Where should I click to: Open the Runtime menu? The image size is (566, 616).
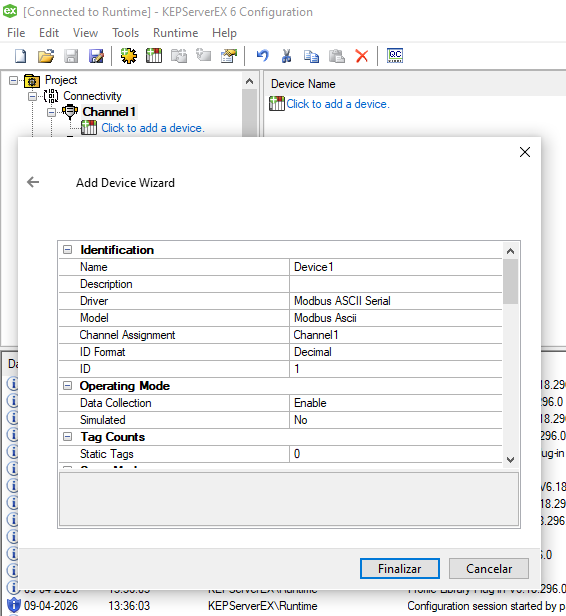coord(176,33)
